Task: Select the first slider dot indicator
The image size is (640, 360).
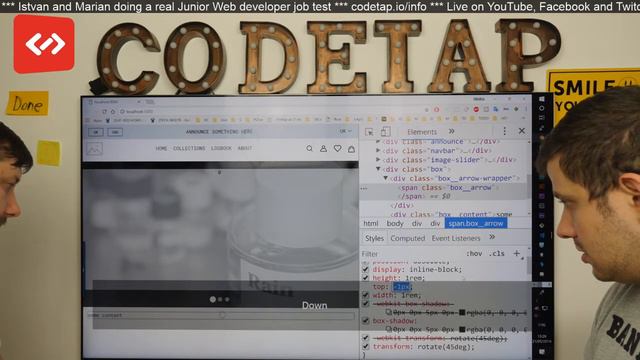Action: (x=213, y=299)
